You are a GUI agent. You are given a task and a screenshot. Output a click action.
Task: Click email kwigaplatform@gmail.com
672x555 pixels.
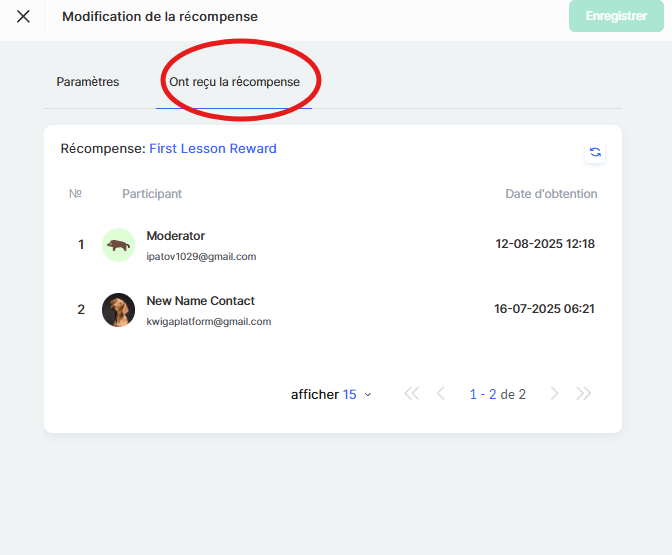point(209,321)
